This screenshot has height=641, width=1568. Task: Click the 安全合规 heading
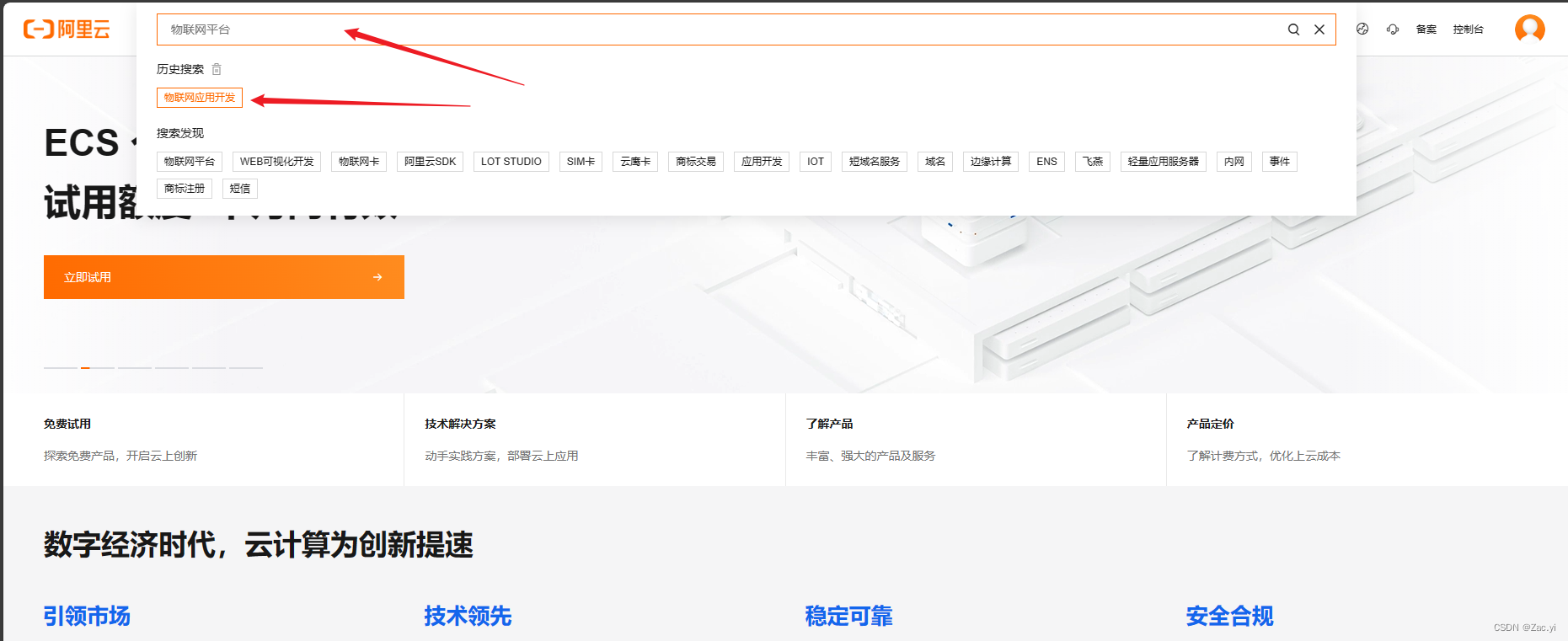click(x=1229, y=617)
